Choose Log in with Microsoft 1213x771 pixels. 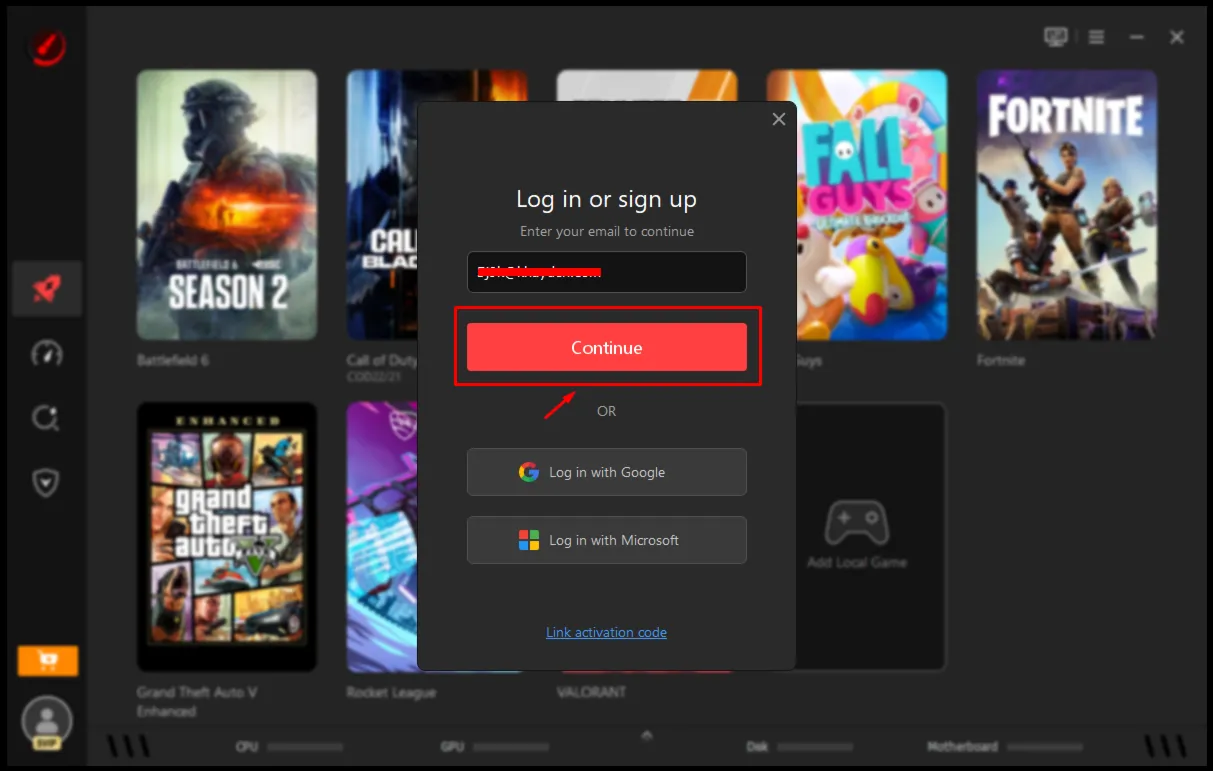coord(607,540)
